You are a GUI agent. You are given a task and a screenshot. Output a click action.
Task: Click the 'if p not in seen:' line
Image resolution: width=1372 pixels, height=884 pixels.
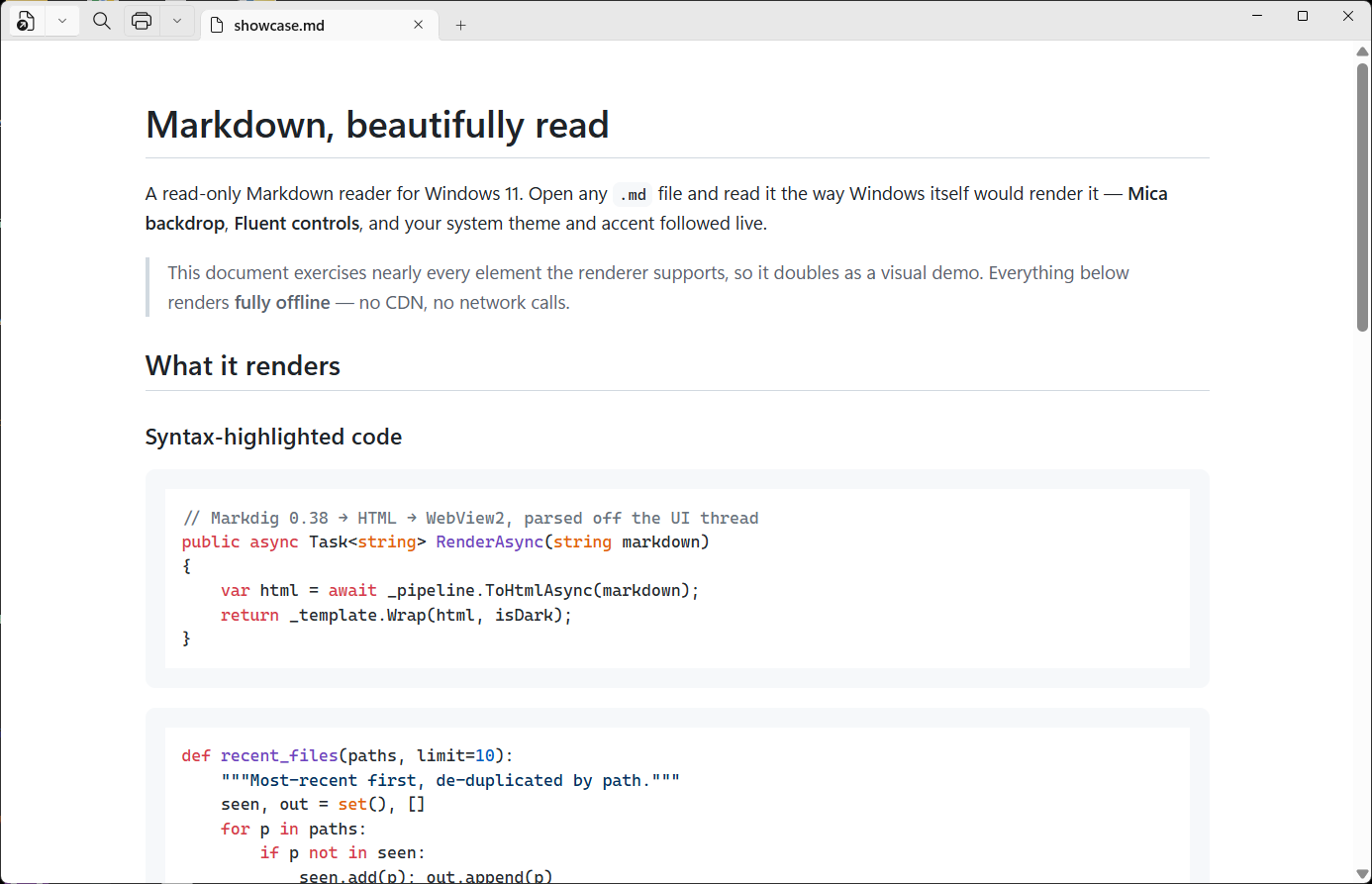coord(343,852)
